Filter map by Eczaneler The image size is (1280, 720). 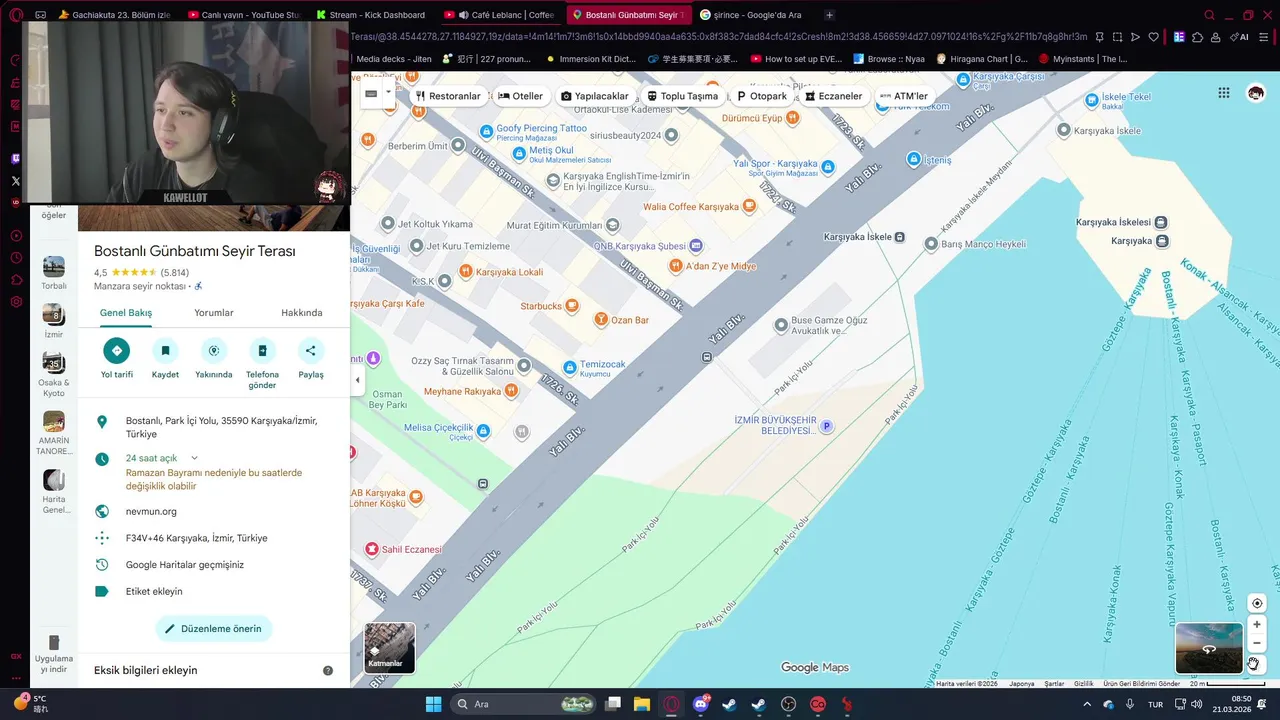[834, 96]
